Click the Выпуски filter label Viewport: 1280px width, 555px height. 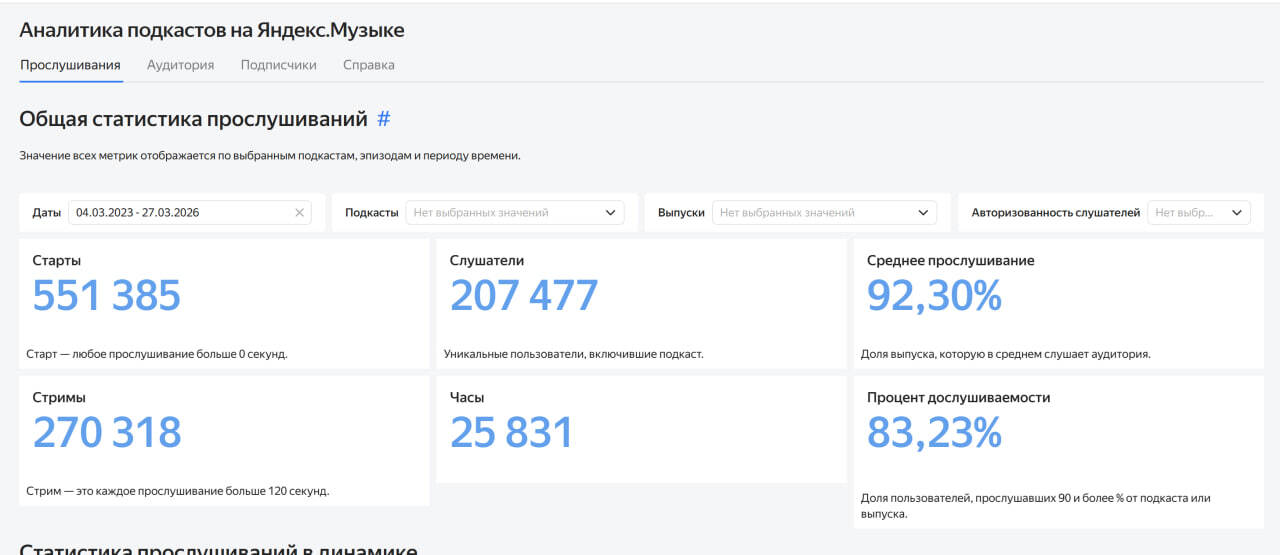point(682,212)
